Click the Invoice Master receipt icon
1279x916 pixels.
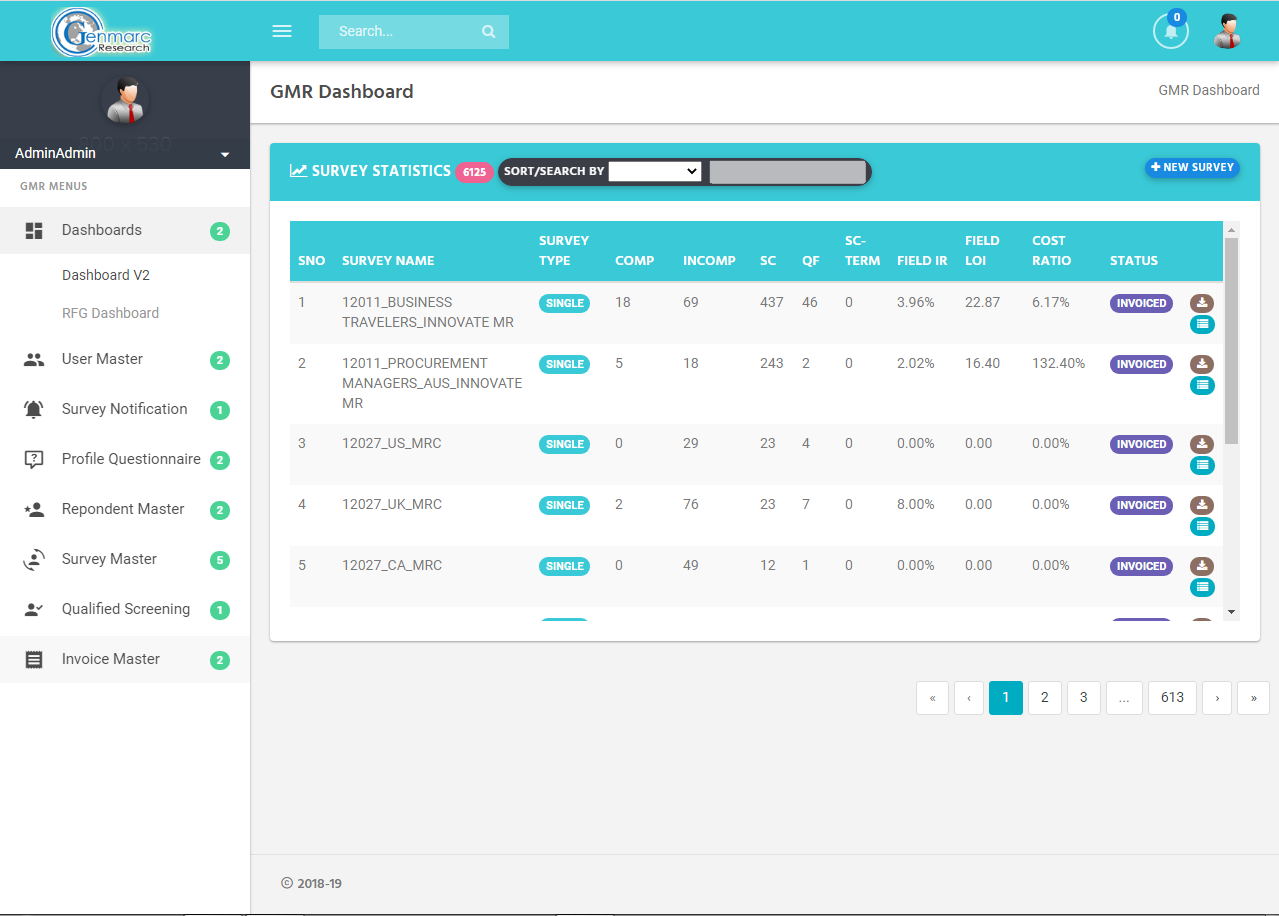[x=34, y=659]
